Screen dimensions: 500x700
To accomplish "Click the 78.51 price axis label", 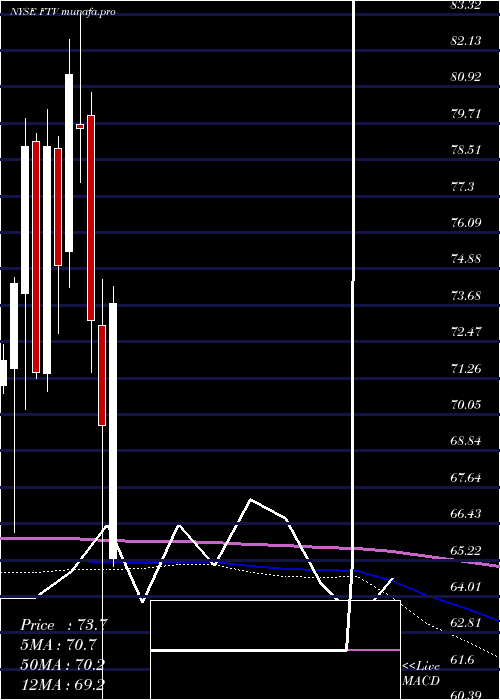I will point(466,150).
